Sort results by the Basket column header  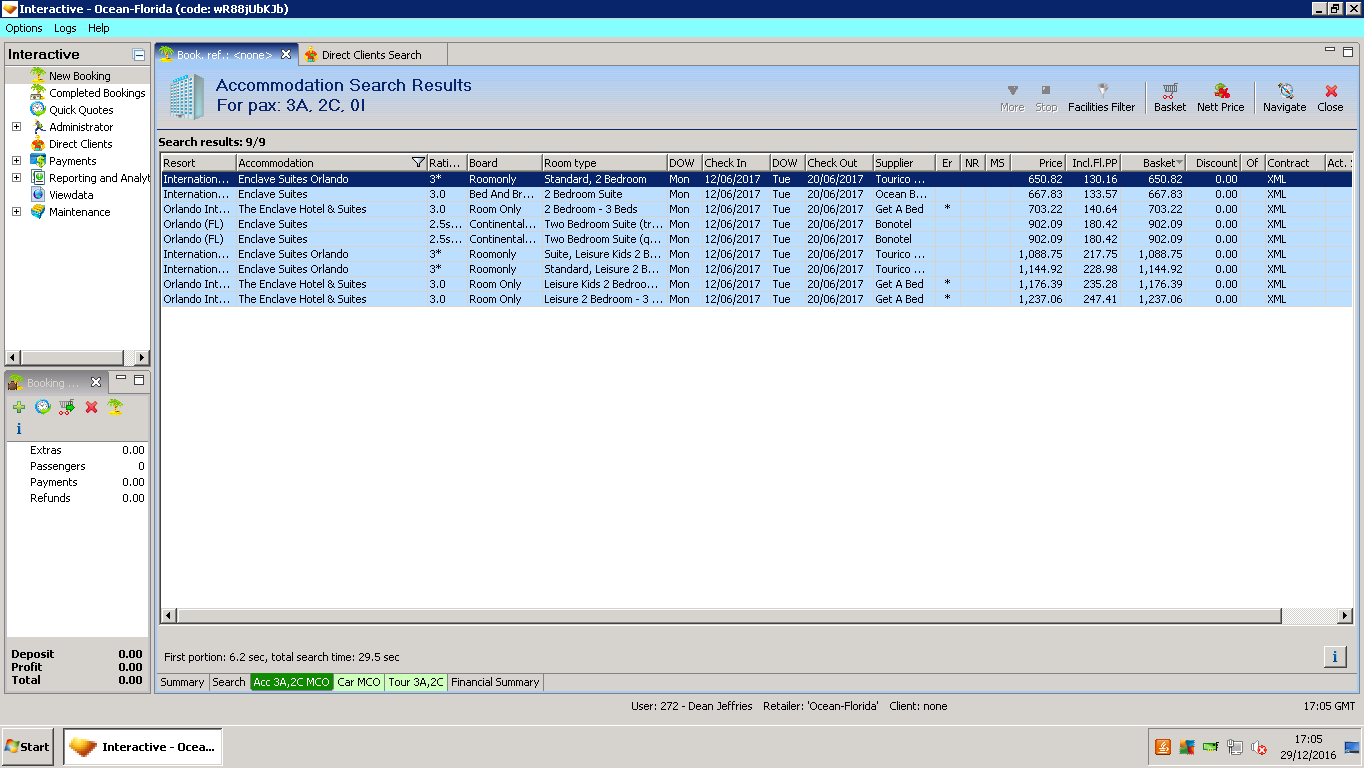pyautogui.click(x=1153, y=163)
